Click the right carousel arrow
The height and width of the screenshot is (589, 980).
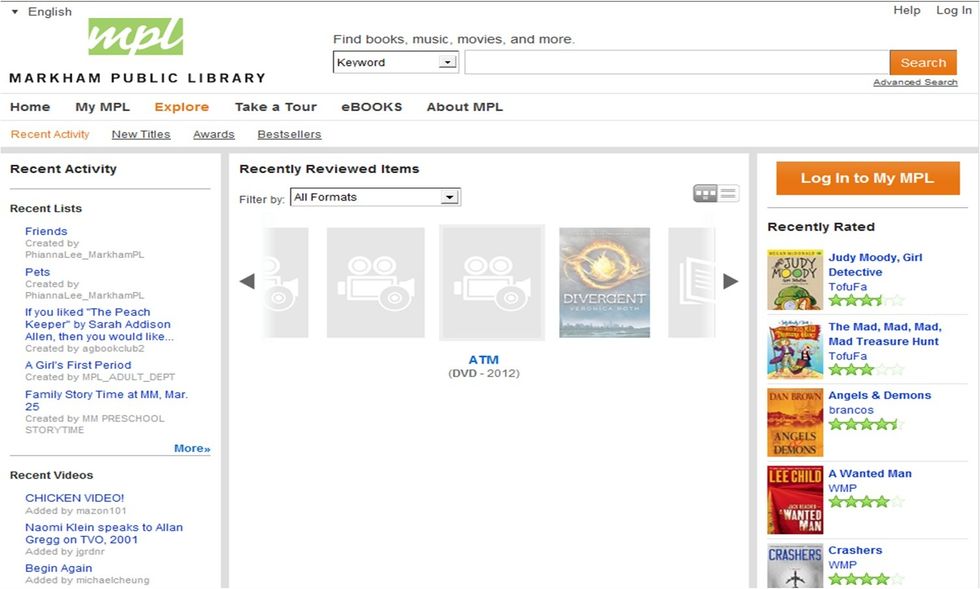pyautogui.click(x=731, y=282)
